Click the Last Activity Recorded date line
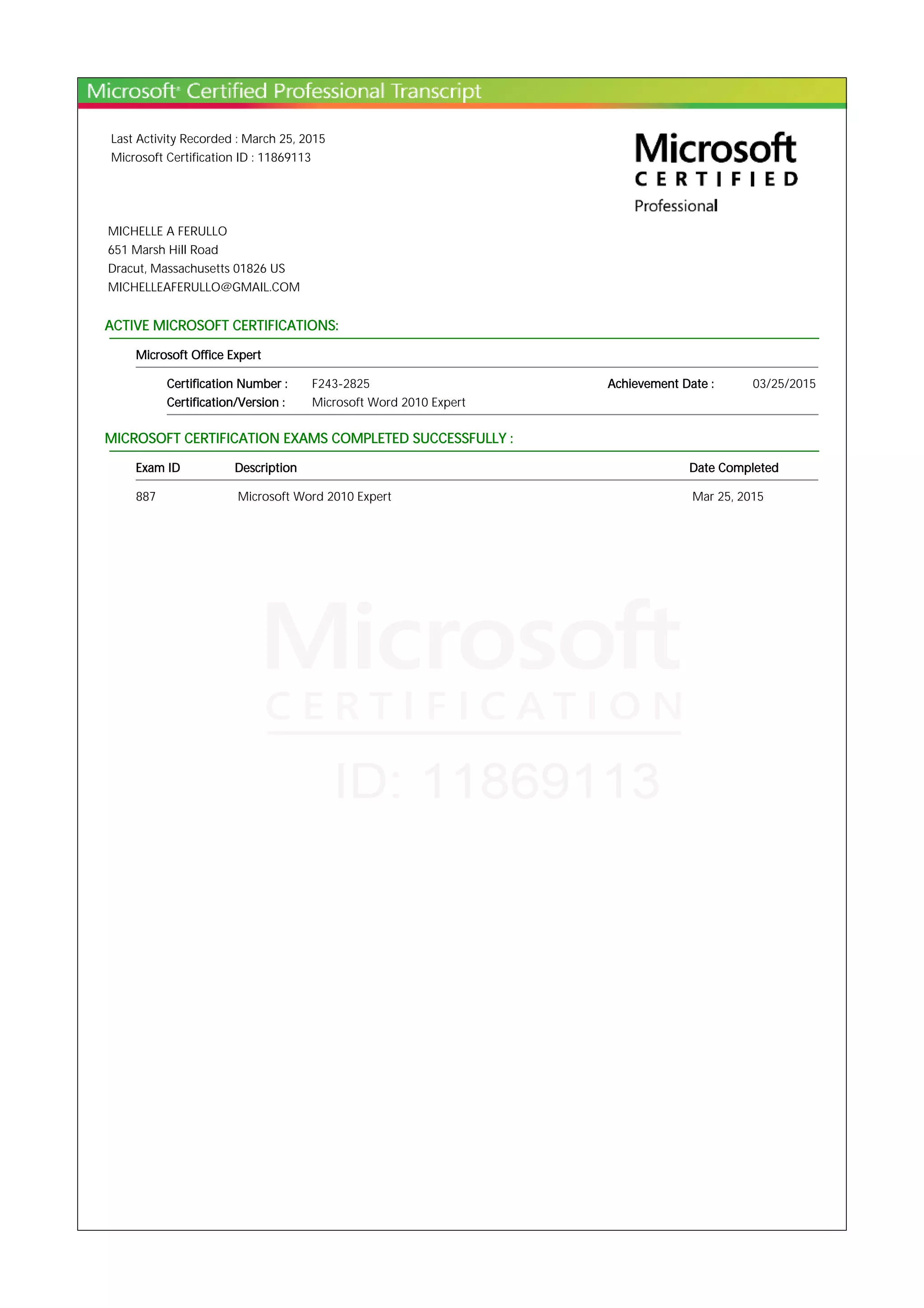 [x=217, y=139]
